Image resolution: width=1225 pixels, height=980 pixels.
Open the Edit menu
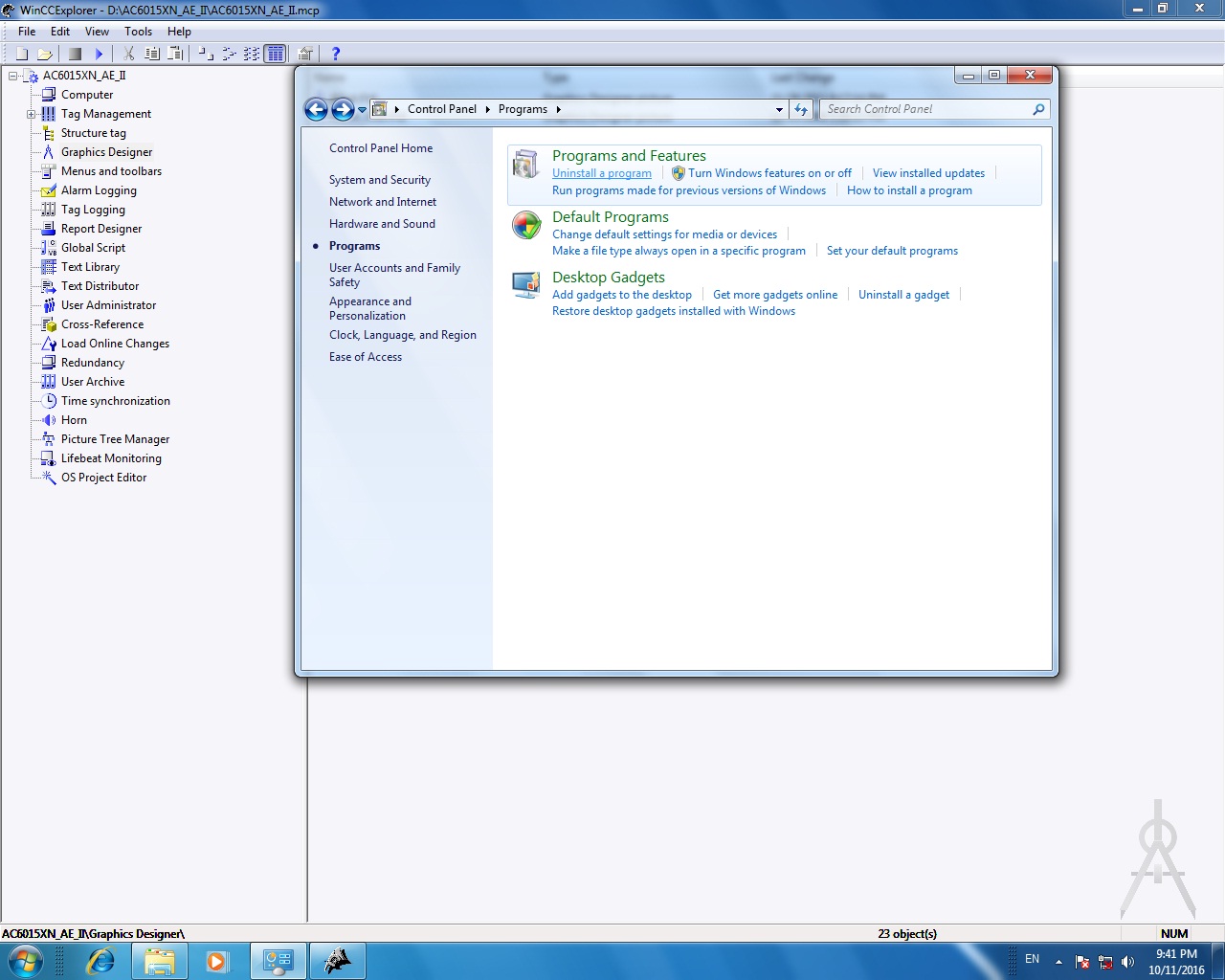point(60,32)
